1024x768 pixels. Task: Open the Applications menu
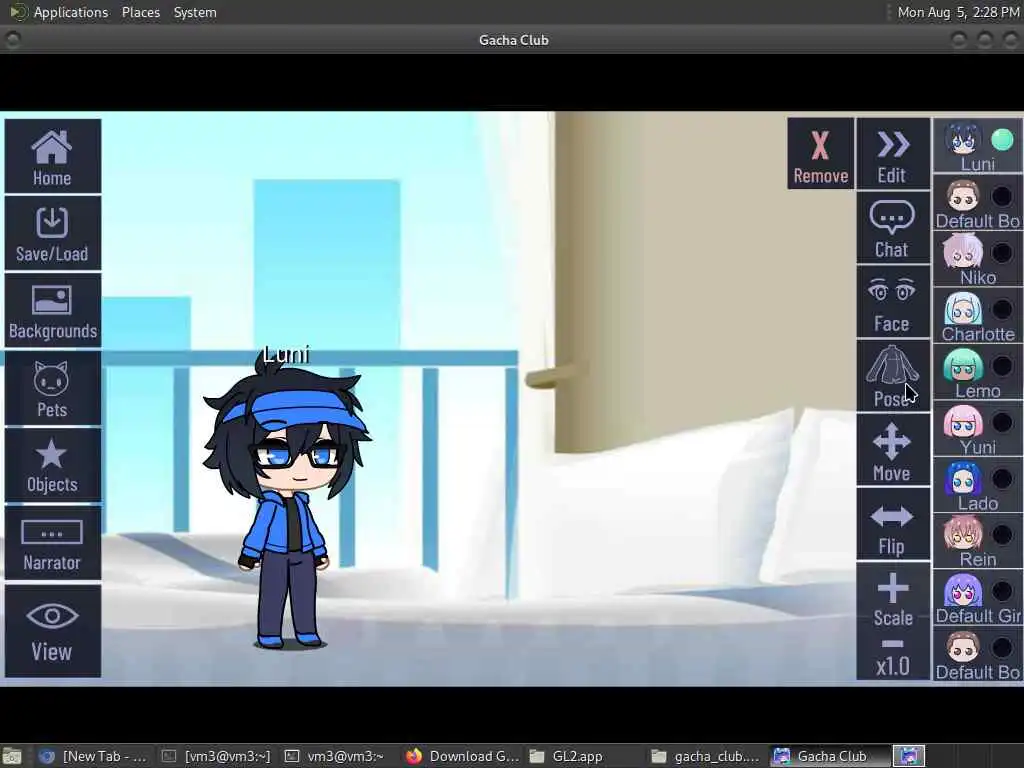71,12
